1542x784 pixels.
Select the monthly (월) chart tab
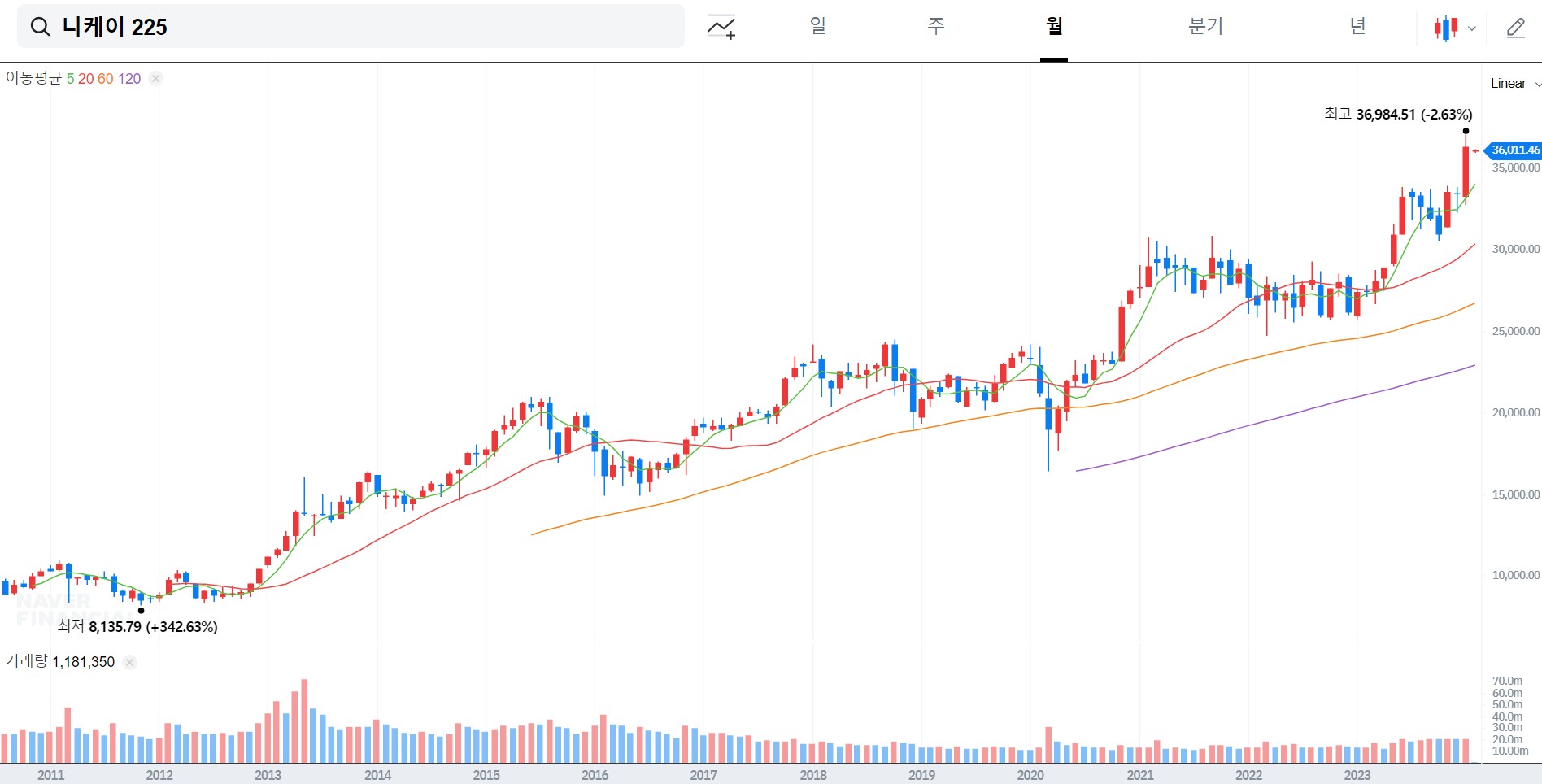tap(1054, 26)
